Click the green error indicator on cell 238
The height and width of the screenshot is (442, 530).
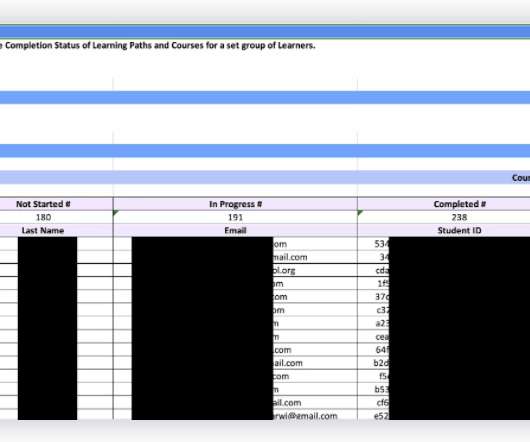coord(360,213)
